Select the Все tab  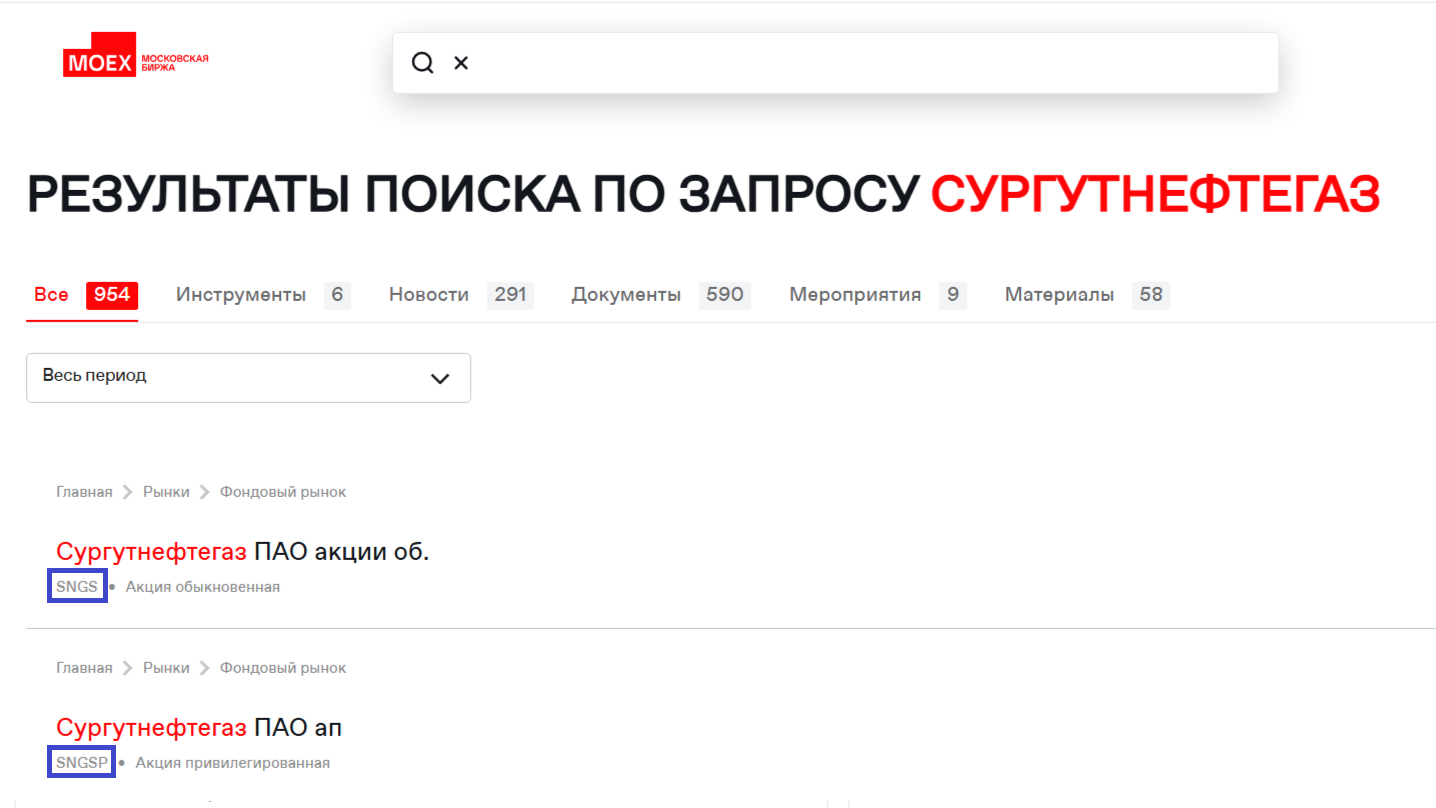[82, 295]
